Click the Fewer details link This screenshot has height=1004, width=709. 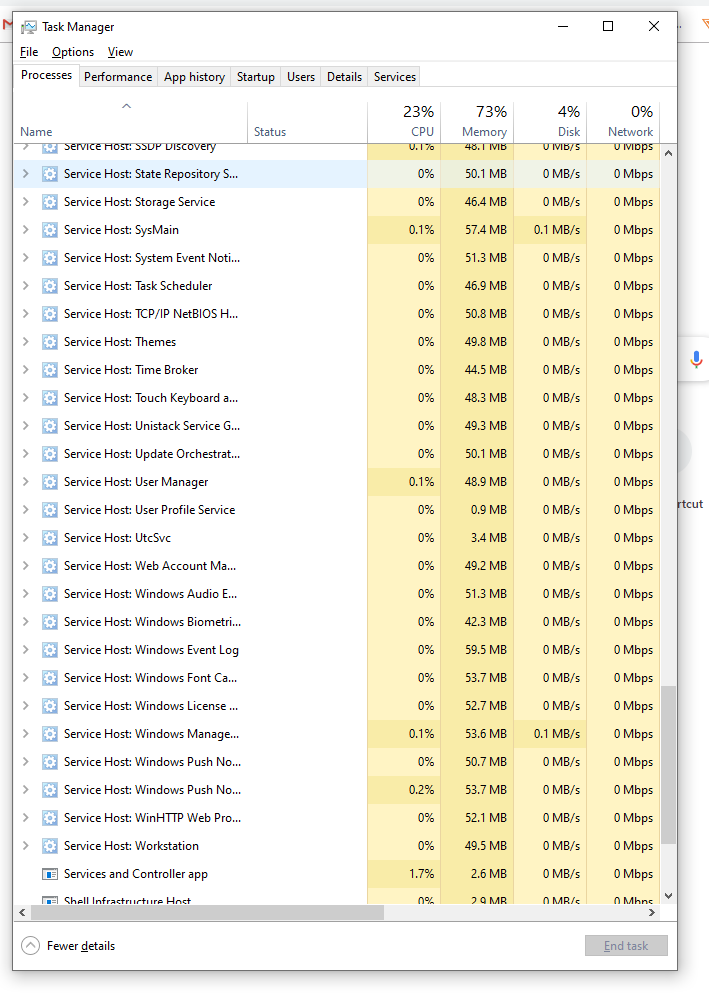[x=81, y=946]
